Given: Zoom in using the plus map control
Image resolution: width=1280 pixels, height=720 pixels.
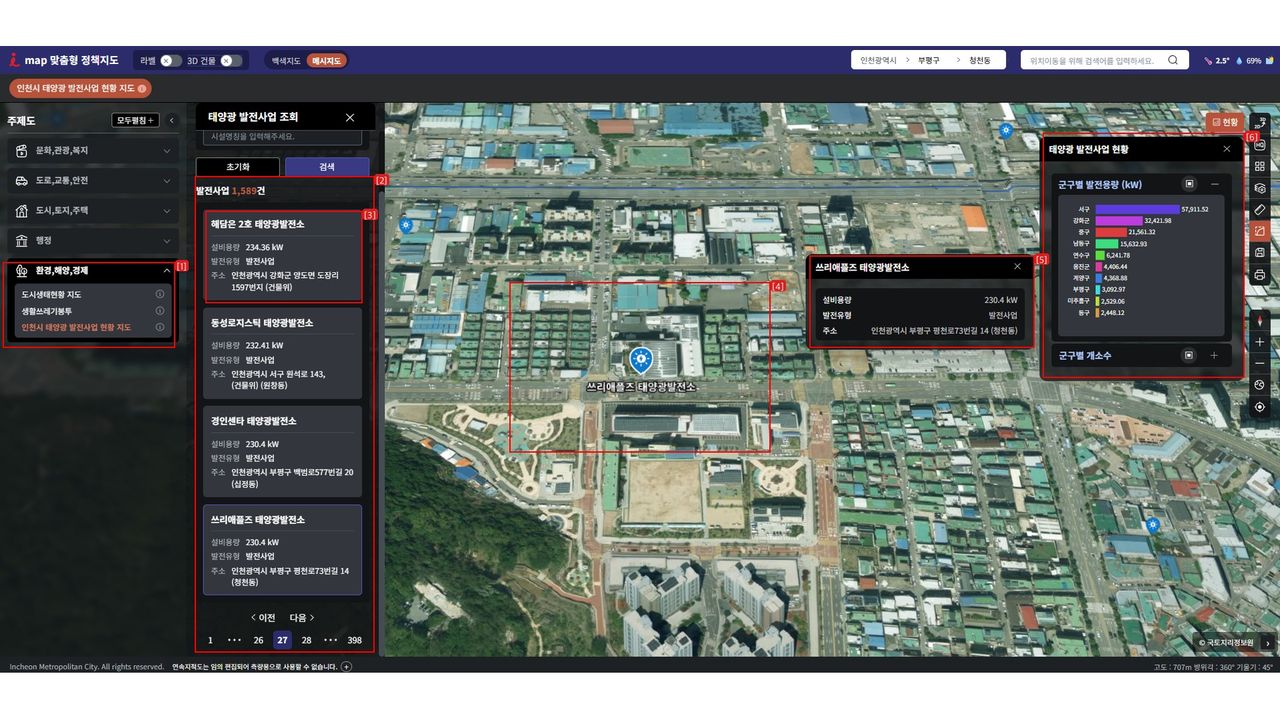Looking at the screenshot, I should tap(1260, 342).
